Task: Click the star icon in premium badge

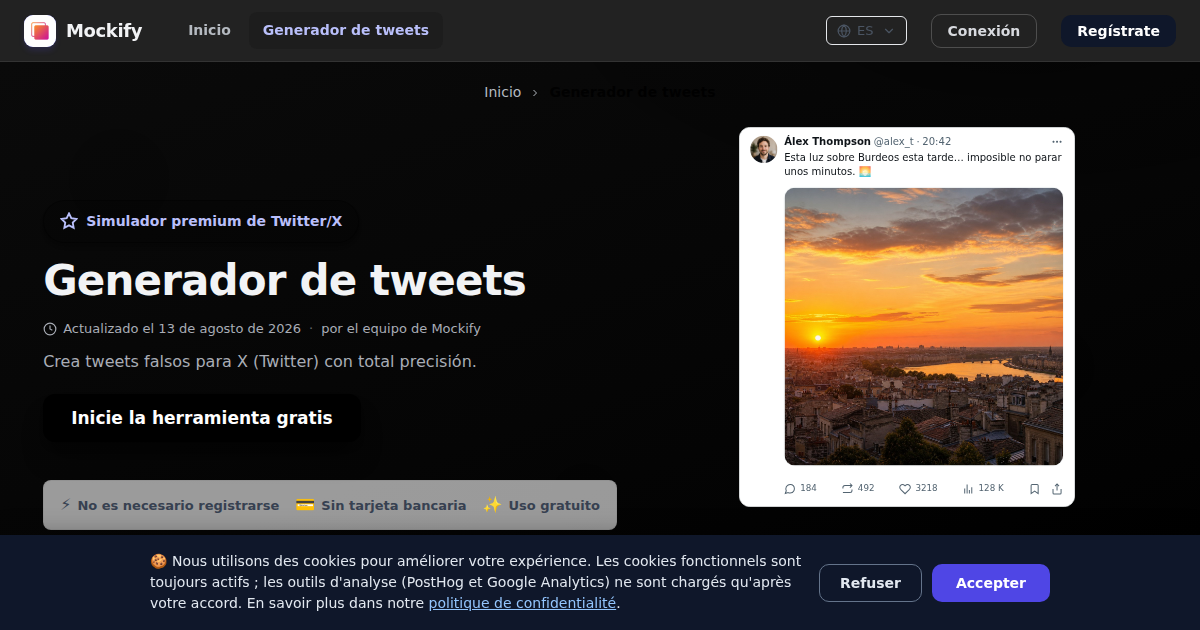Action: point(69,221)
